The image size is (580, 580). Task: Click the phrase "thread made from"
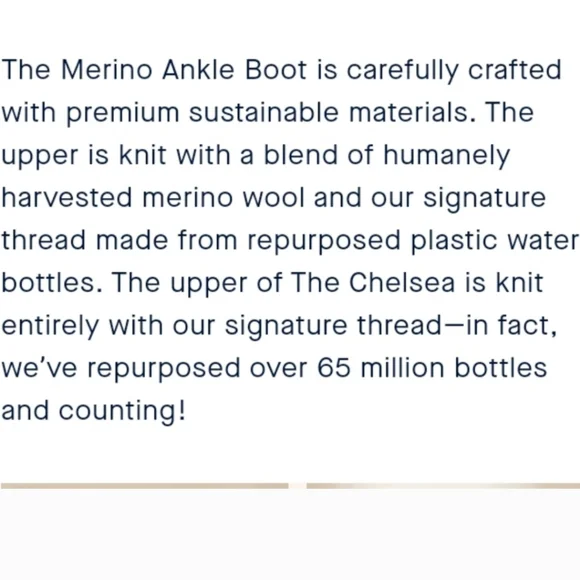point(119,240)
